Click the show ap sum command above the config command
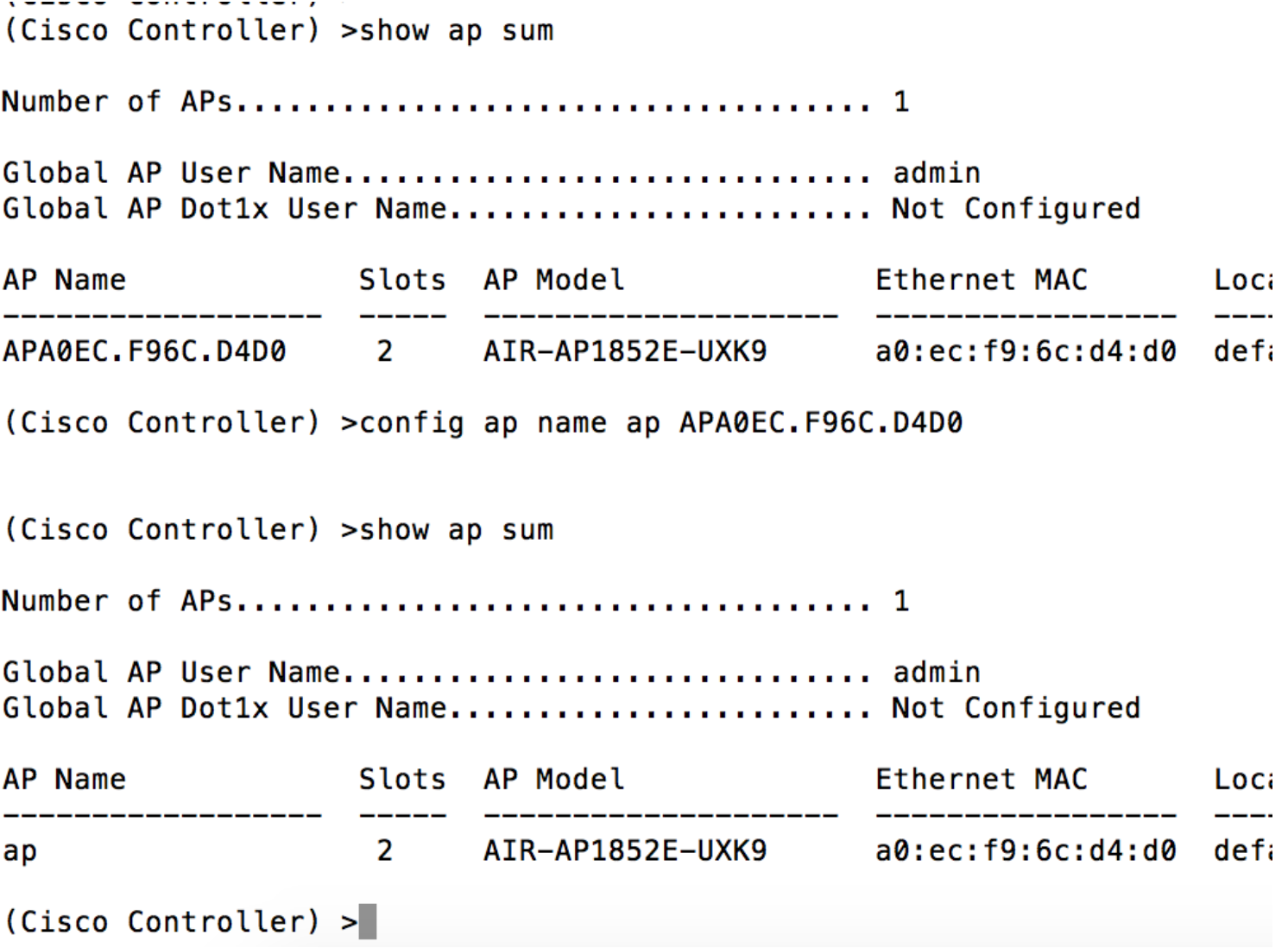1288x948 pixels. click(456, 31)
